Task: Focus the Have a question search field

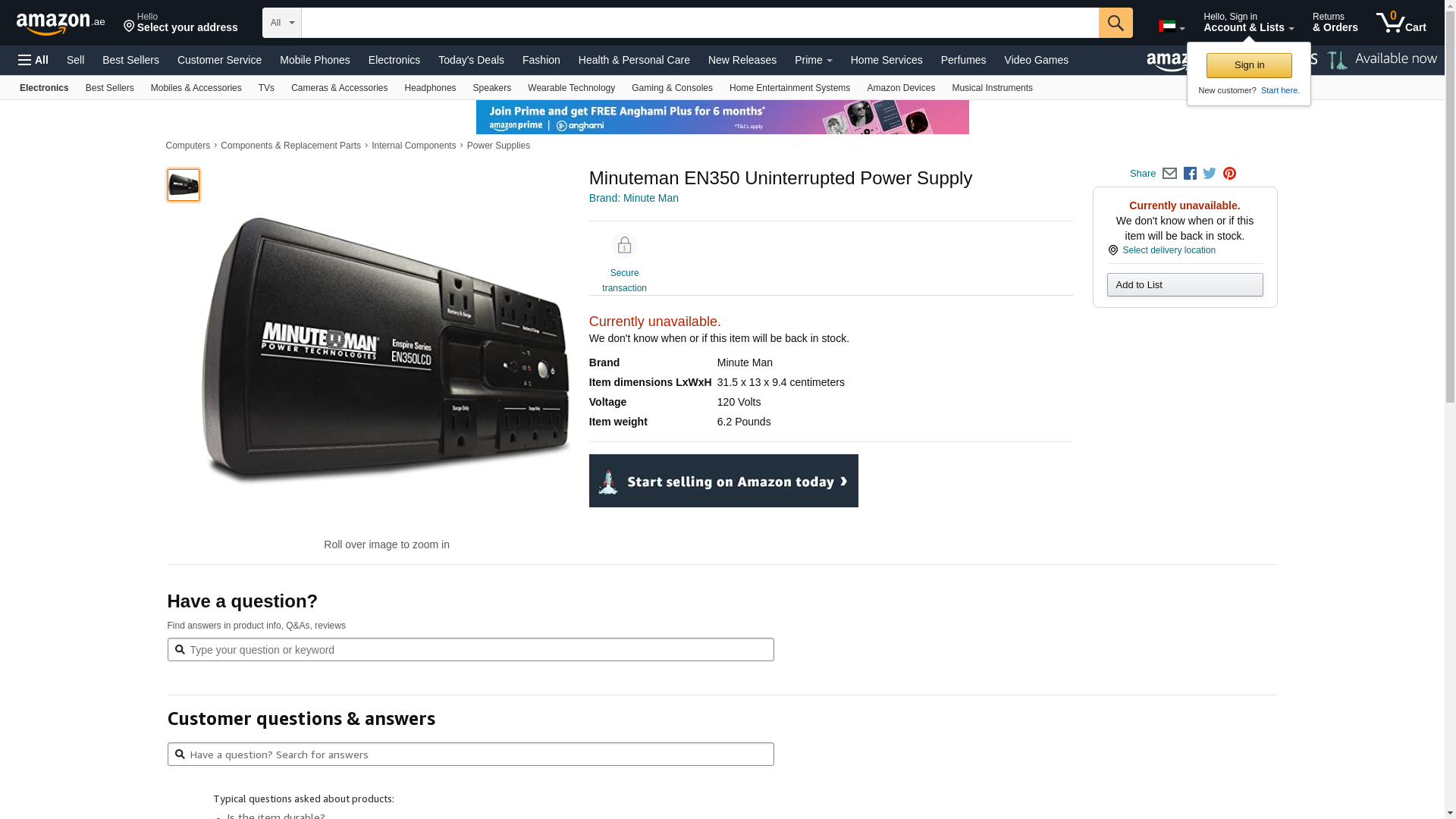Action: tap(470, 650)
